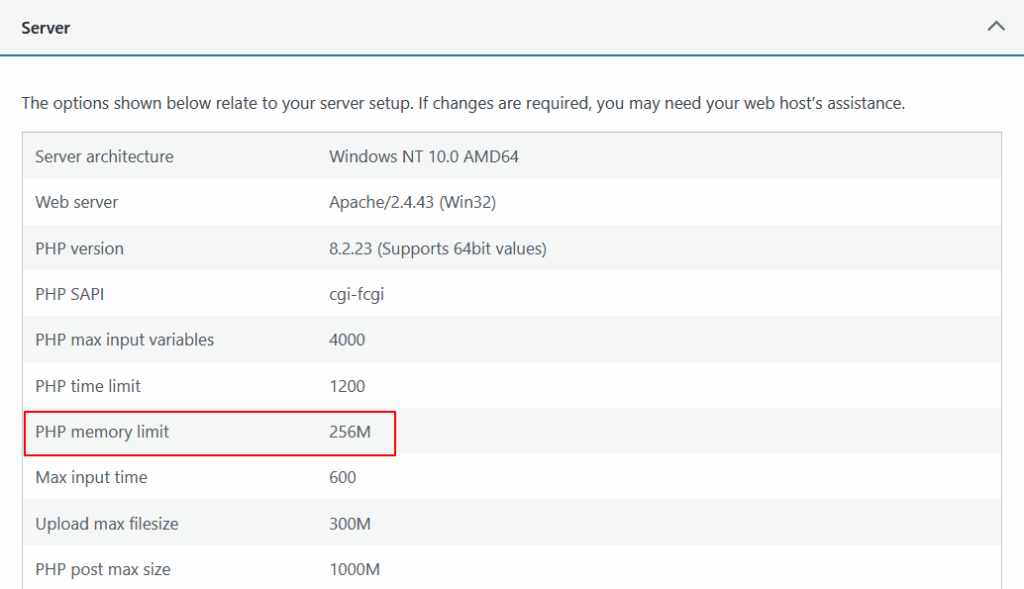The image size is (1024, 589).
Task: Select the value 300M
Action: tap(349, 524)
